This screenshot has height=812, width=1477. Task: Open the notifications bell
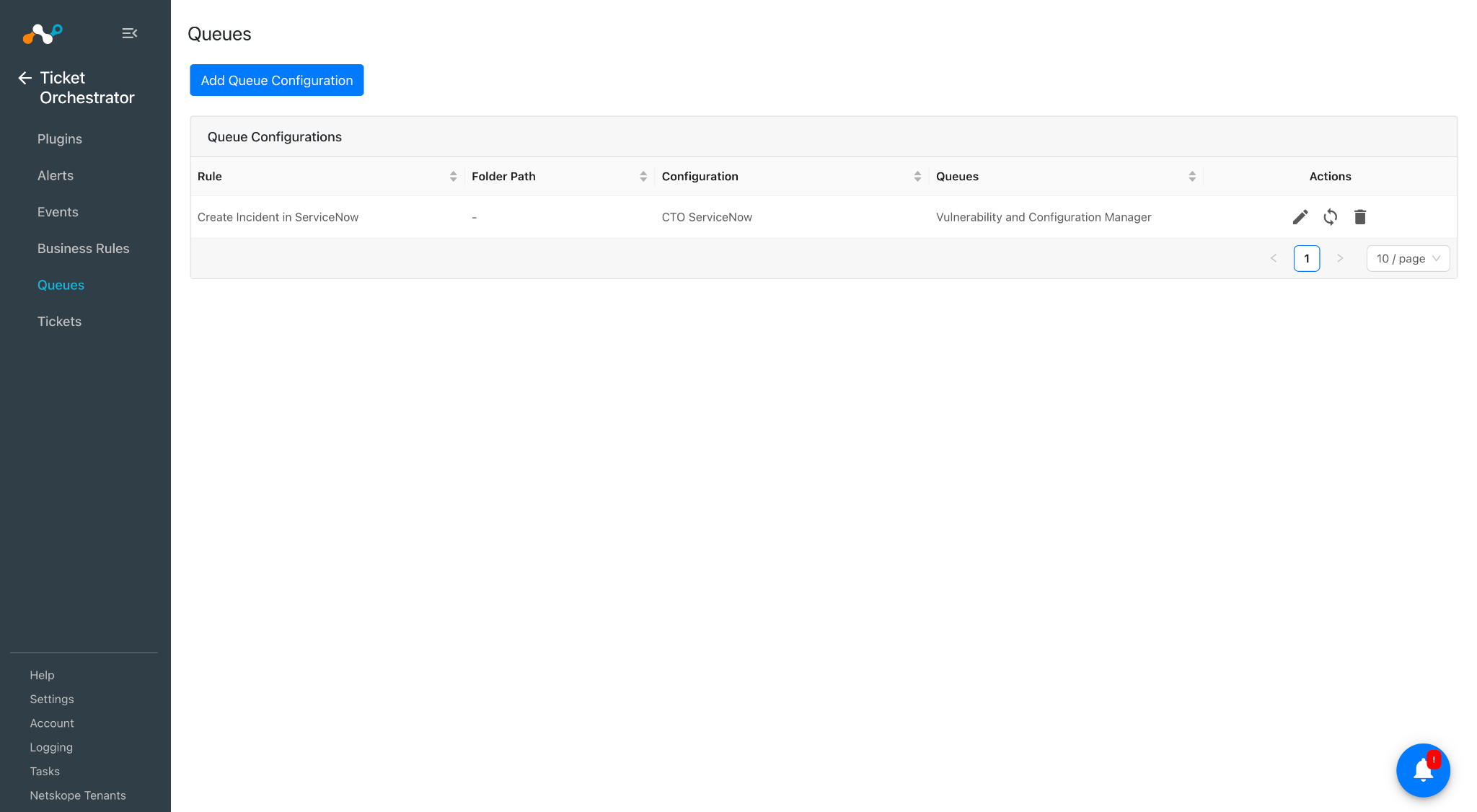pyautogui.click(x=1423, y=770)
